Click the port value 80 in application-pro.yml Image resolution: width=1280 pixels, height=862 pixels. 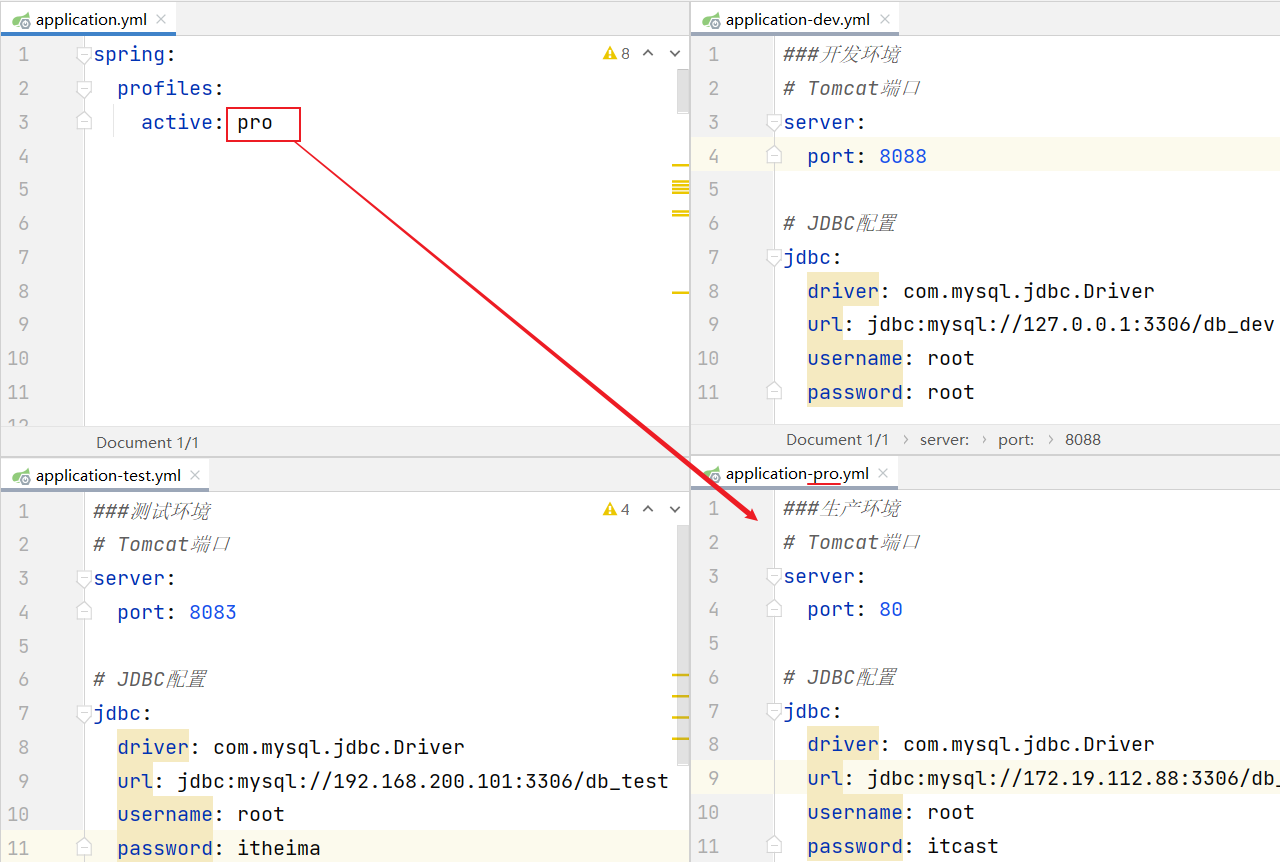click(x=891, y=609)
